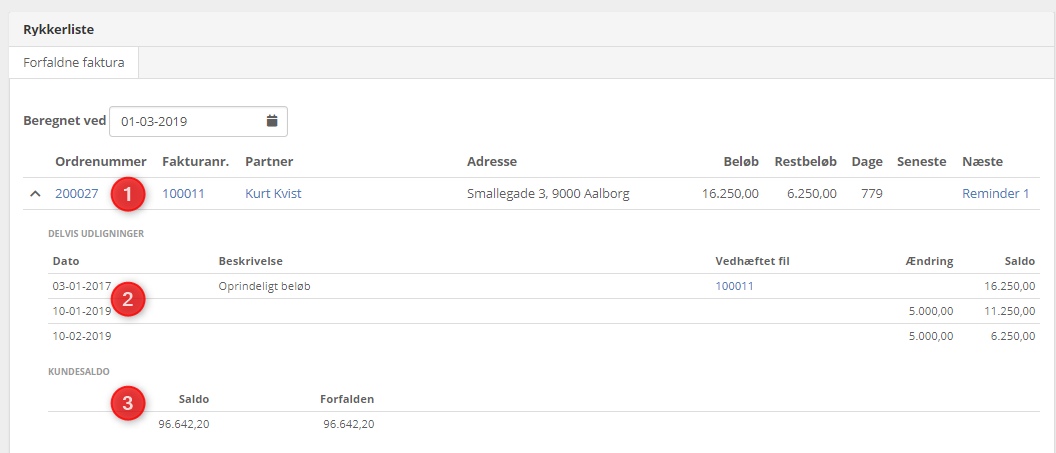Open the 10-01-2019 settlement entry
The image size is (1056, 453).
coord(81,311)
